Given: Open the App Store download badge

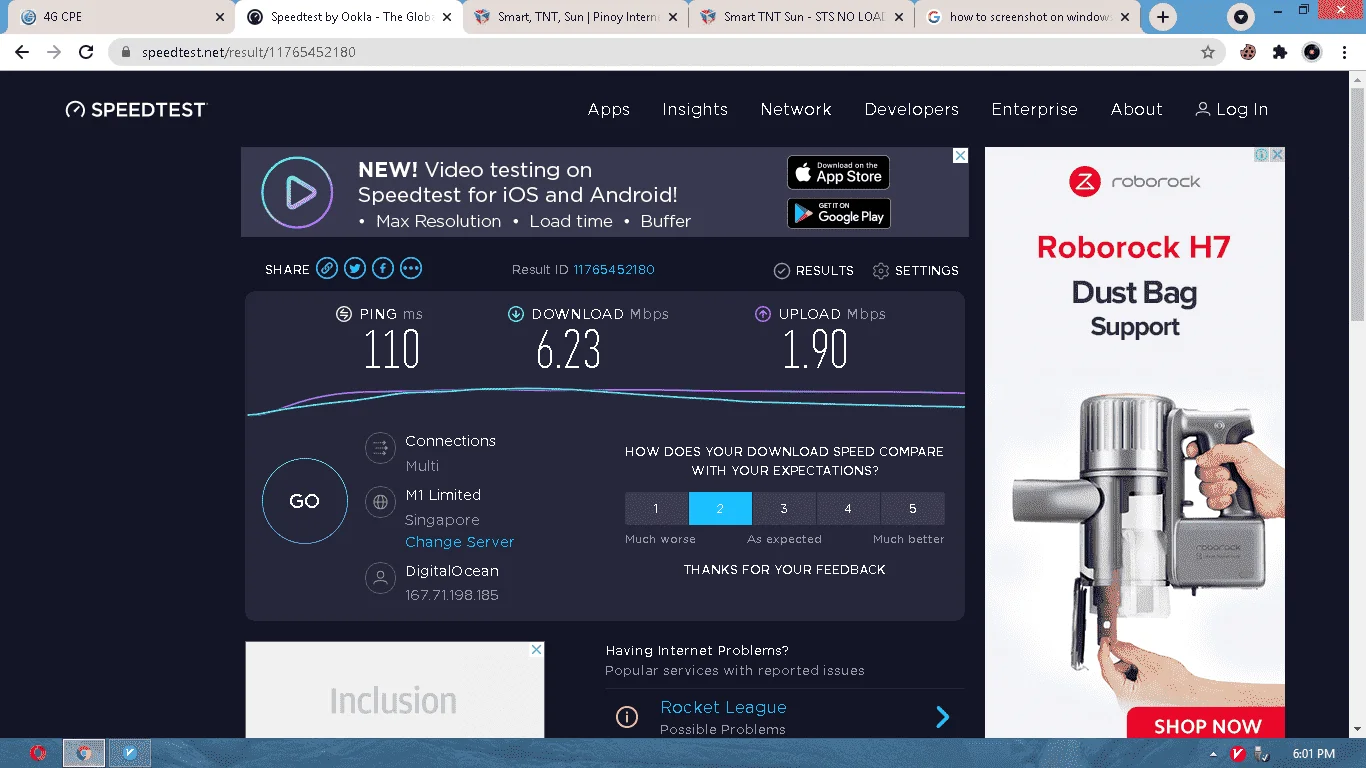Looking at the screenshot, I should (838, 172).
